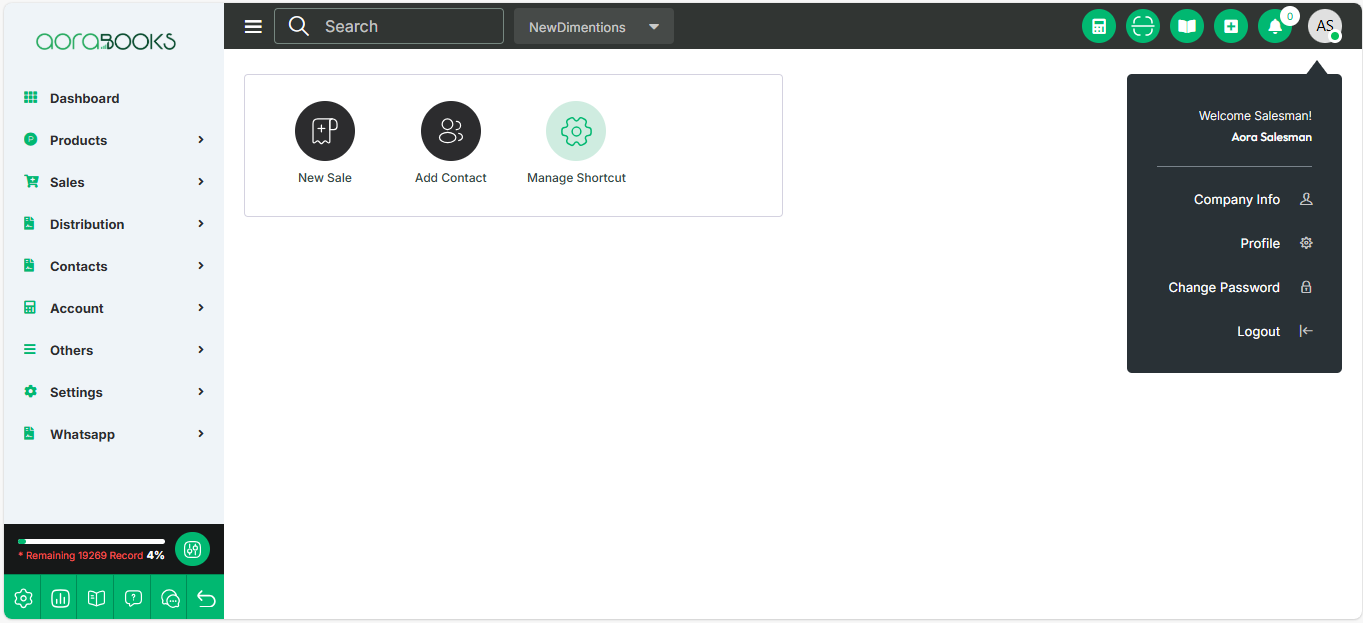Open the notifications bell
The width and height of the screenshot is (1363, 623).
[x=1274, y=27]
